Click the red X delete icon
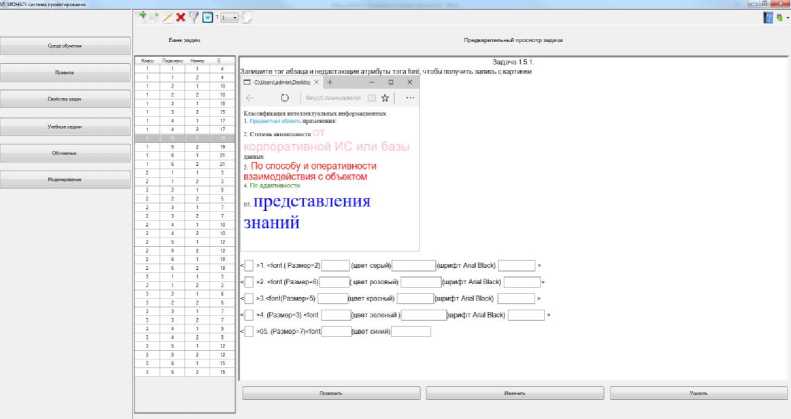 coord(181,17)
